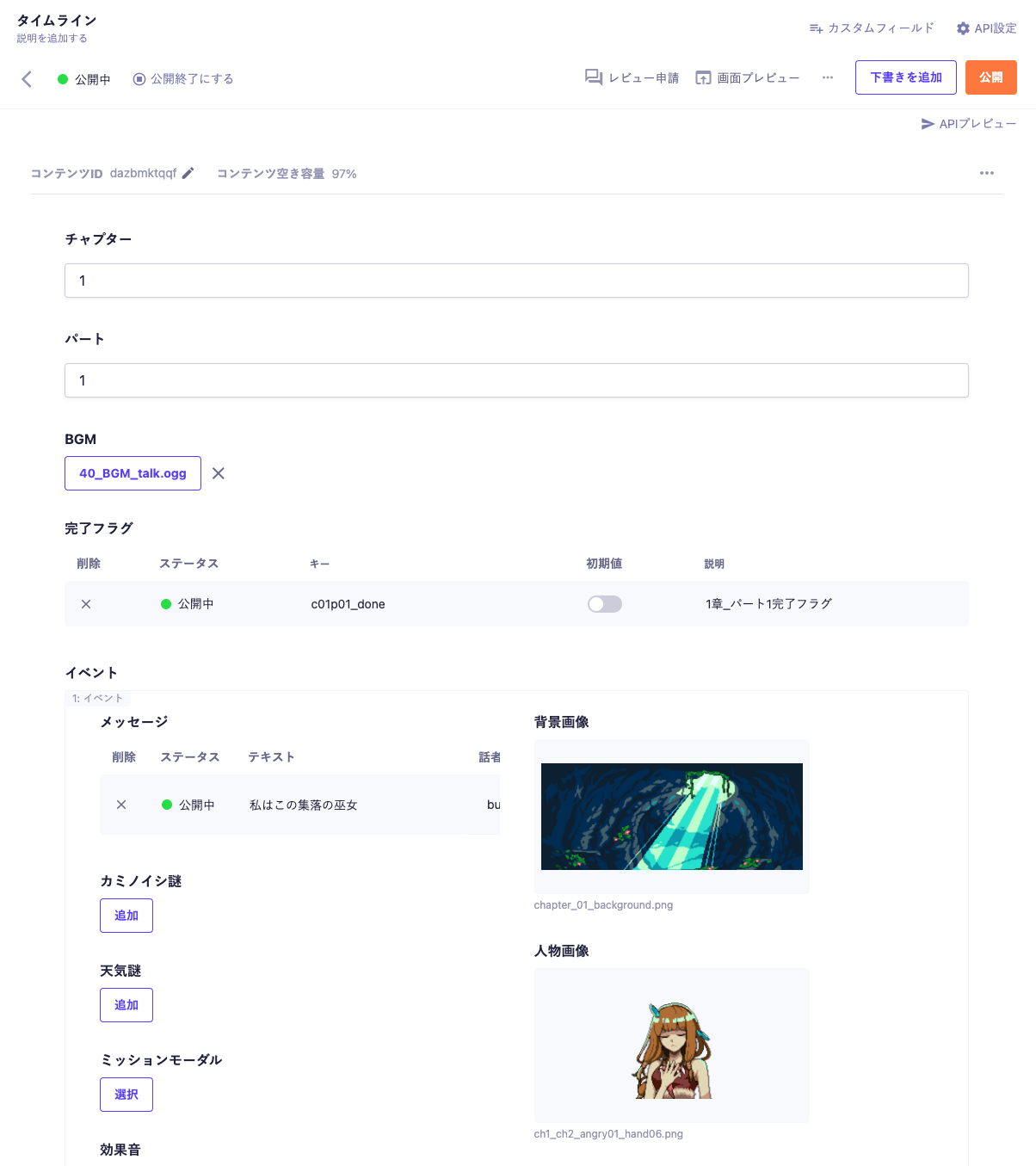Screen dimensions: 1036x1166
Task: Edit コンテンツID using the pencil icon
Action: [x=188, y=173]
